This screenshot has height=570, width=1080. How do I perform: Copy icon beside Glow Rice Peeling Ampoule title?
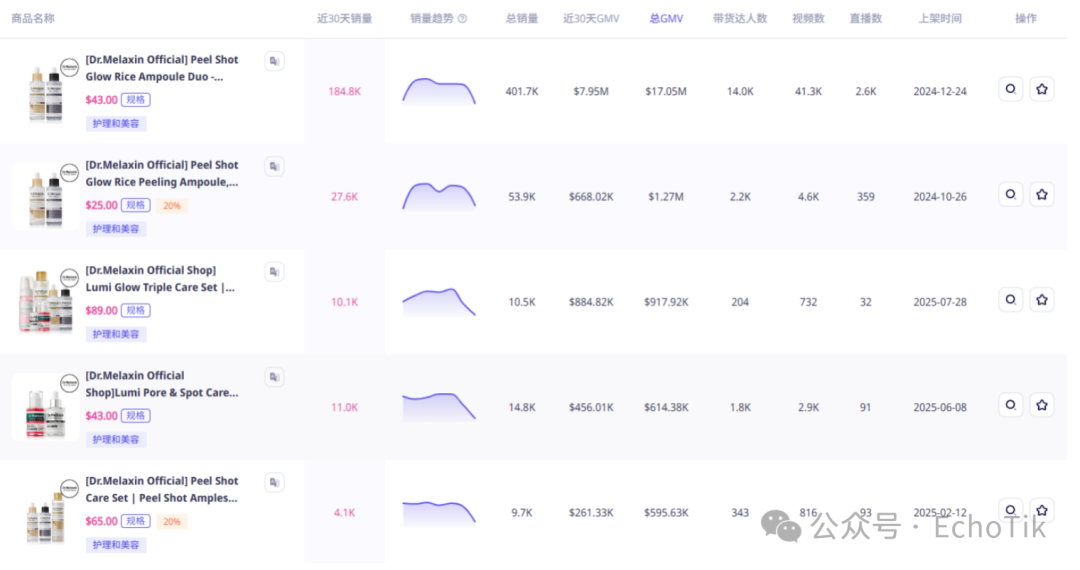pyautogui.click(x=274, y=167)
